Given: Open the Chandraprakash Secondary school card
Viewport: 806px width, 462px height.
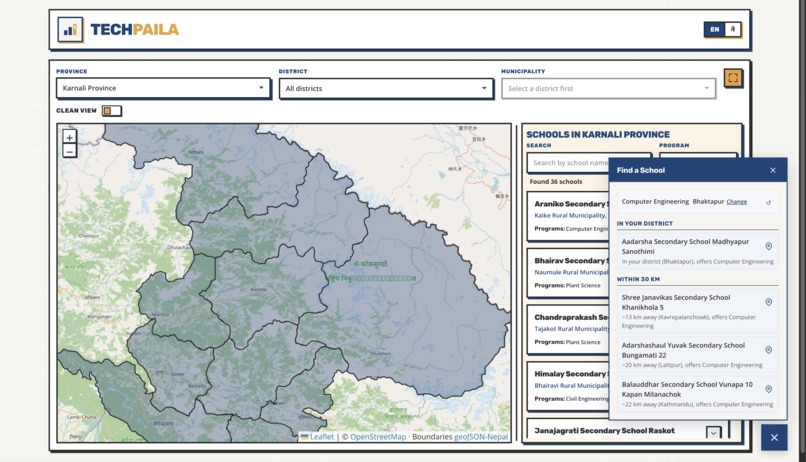Looking at the screenshot, I should point(568,329).
